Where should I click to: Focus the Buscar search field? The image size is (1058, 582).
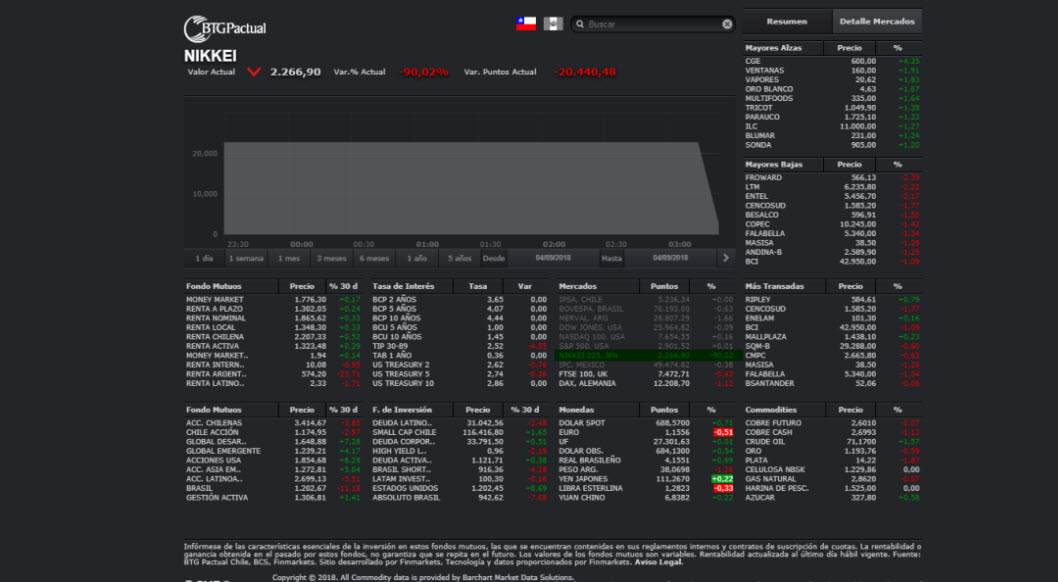click(653, 24)
